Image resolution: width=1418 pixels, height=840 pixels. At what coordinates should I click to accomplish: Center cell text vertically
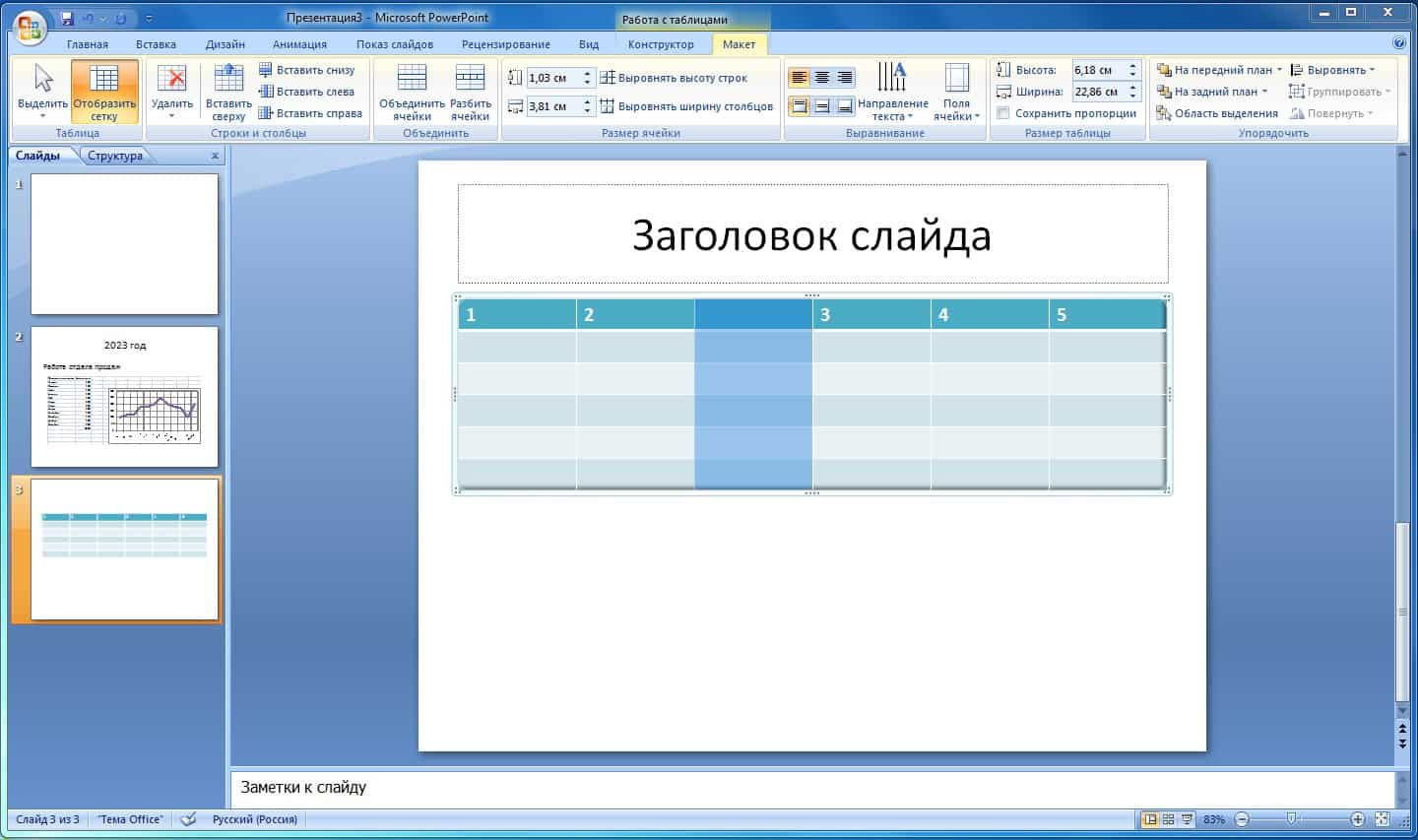(x=821, y=106)
